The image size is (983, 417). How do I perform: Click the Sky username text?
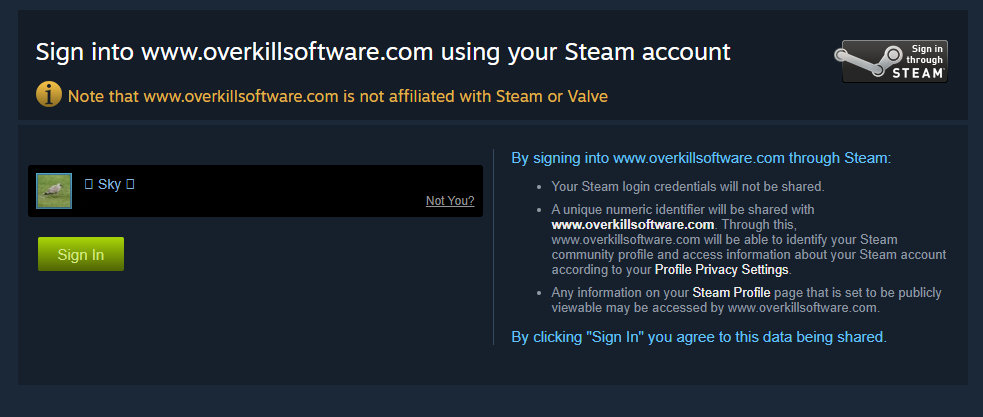(109, 185)
